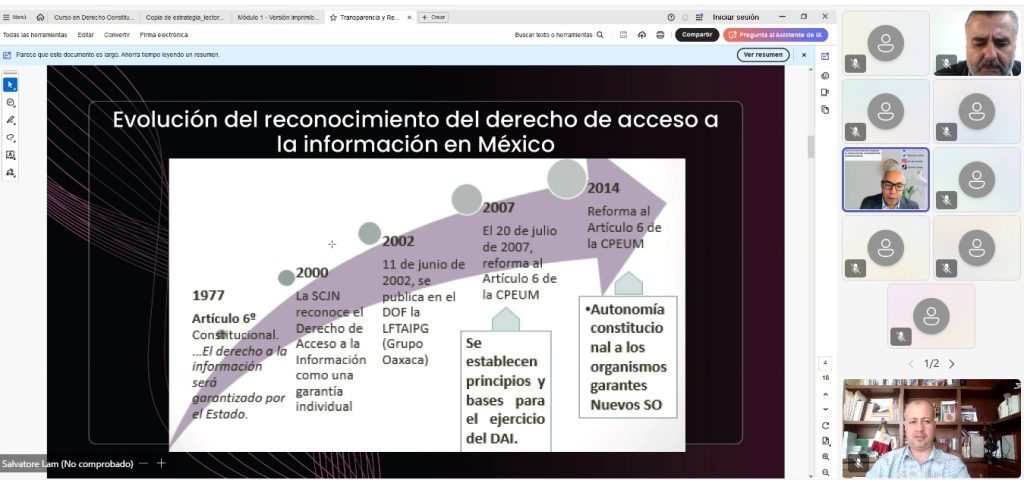The image size is (1024, 480).
Task: Click the Acrobat home icon
Action: point(40,17)
